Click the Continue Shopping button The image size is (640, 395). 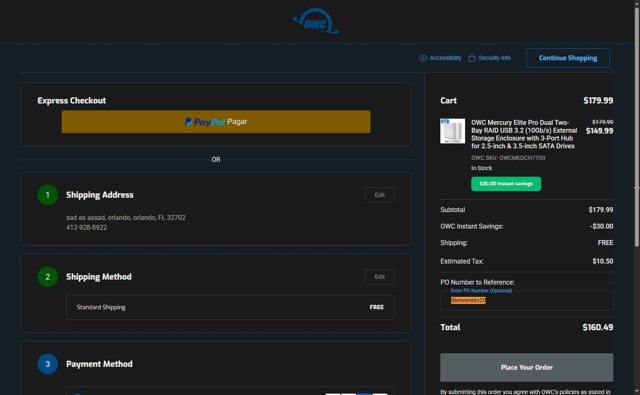click(x=568, y=58)
